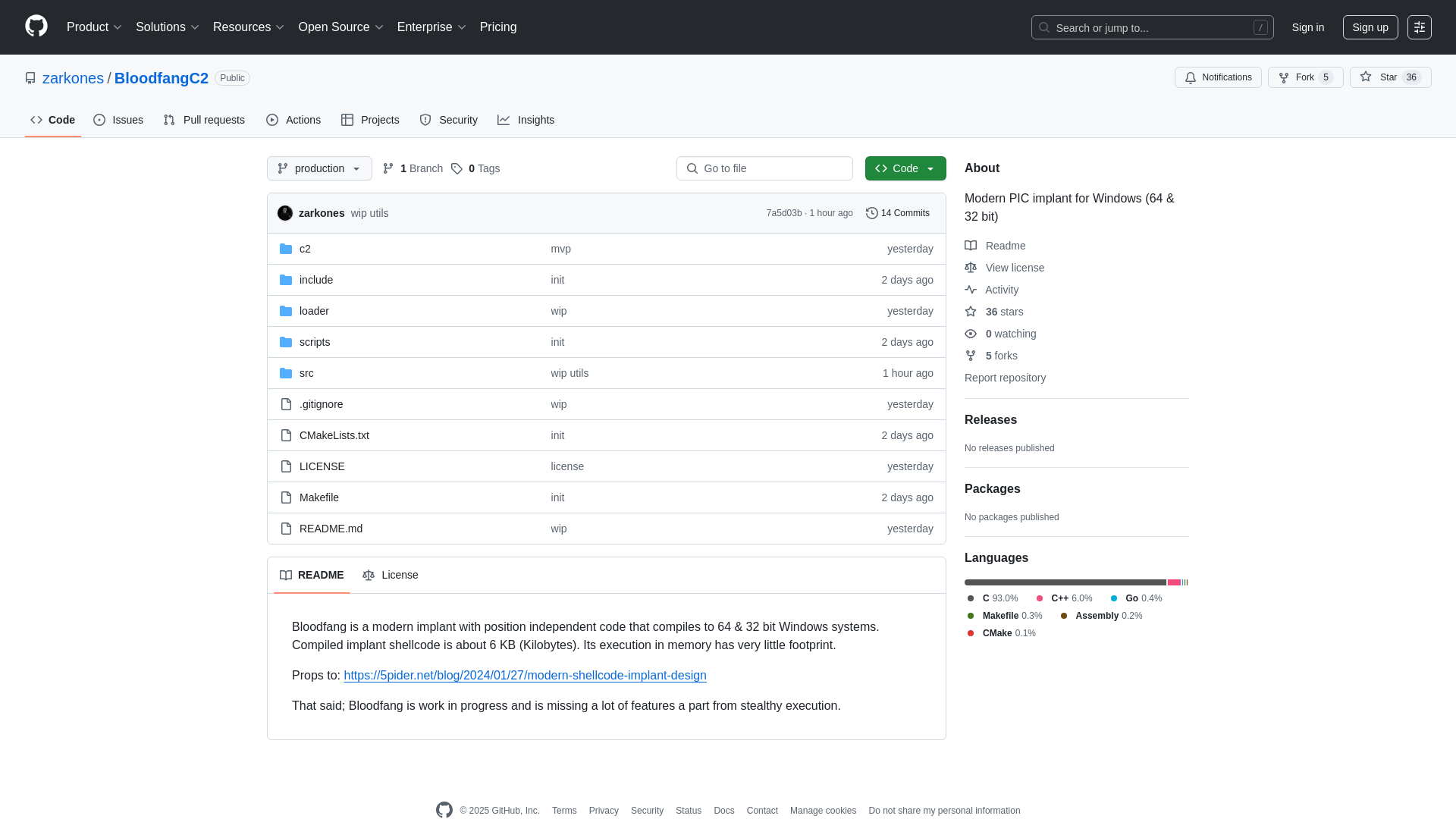Switch to the Issues tab
1456x819 pixels.
coord(118,120)
